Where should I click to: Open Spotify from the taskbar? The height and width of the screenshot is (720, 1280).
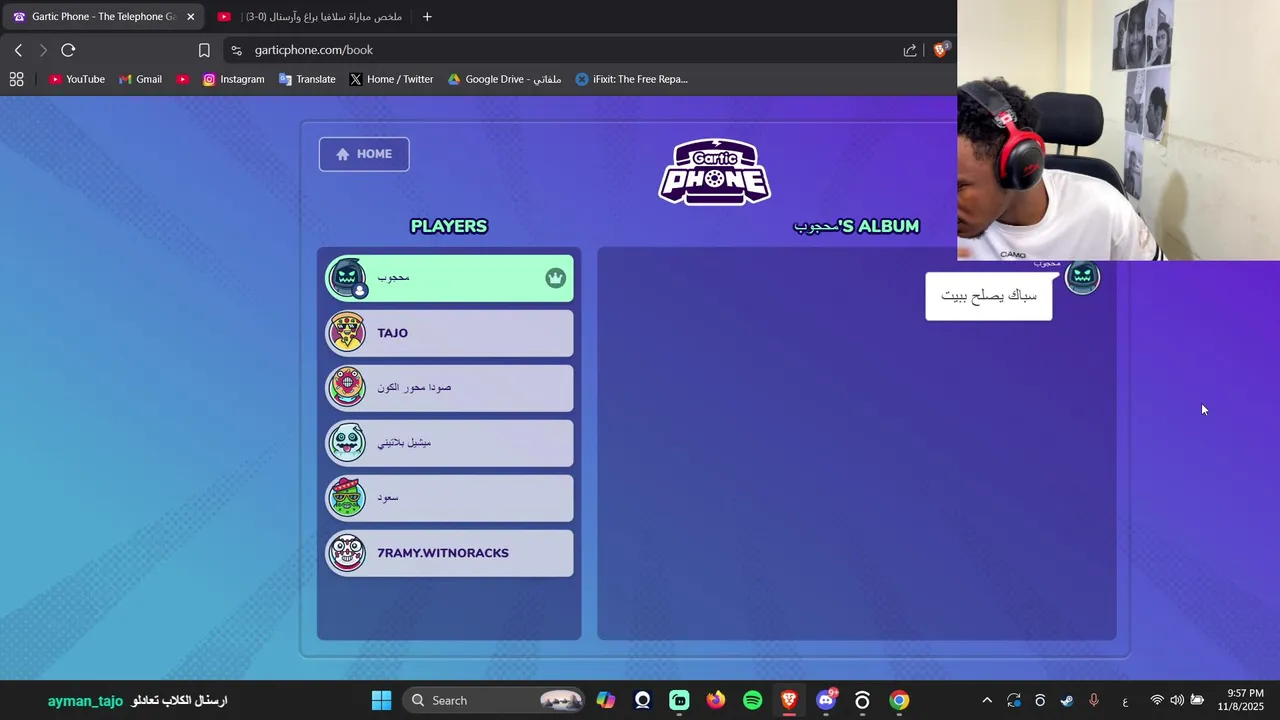752,700
